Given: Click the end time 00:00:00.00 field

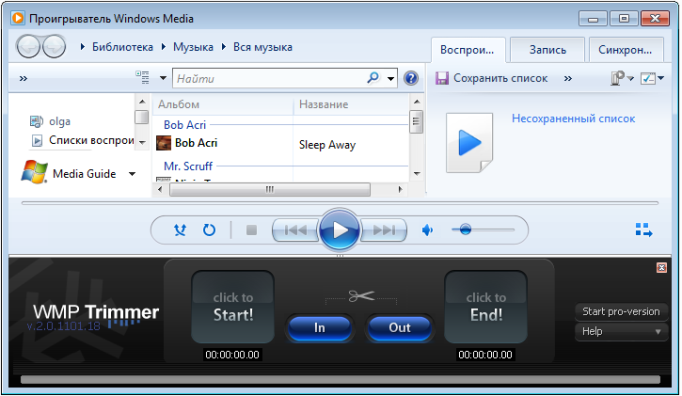Looking at the screenshot, I should (485, 355).
